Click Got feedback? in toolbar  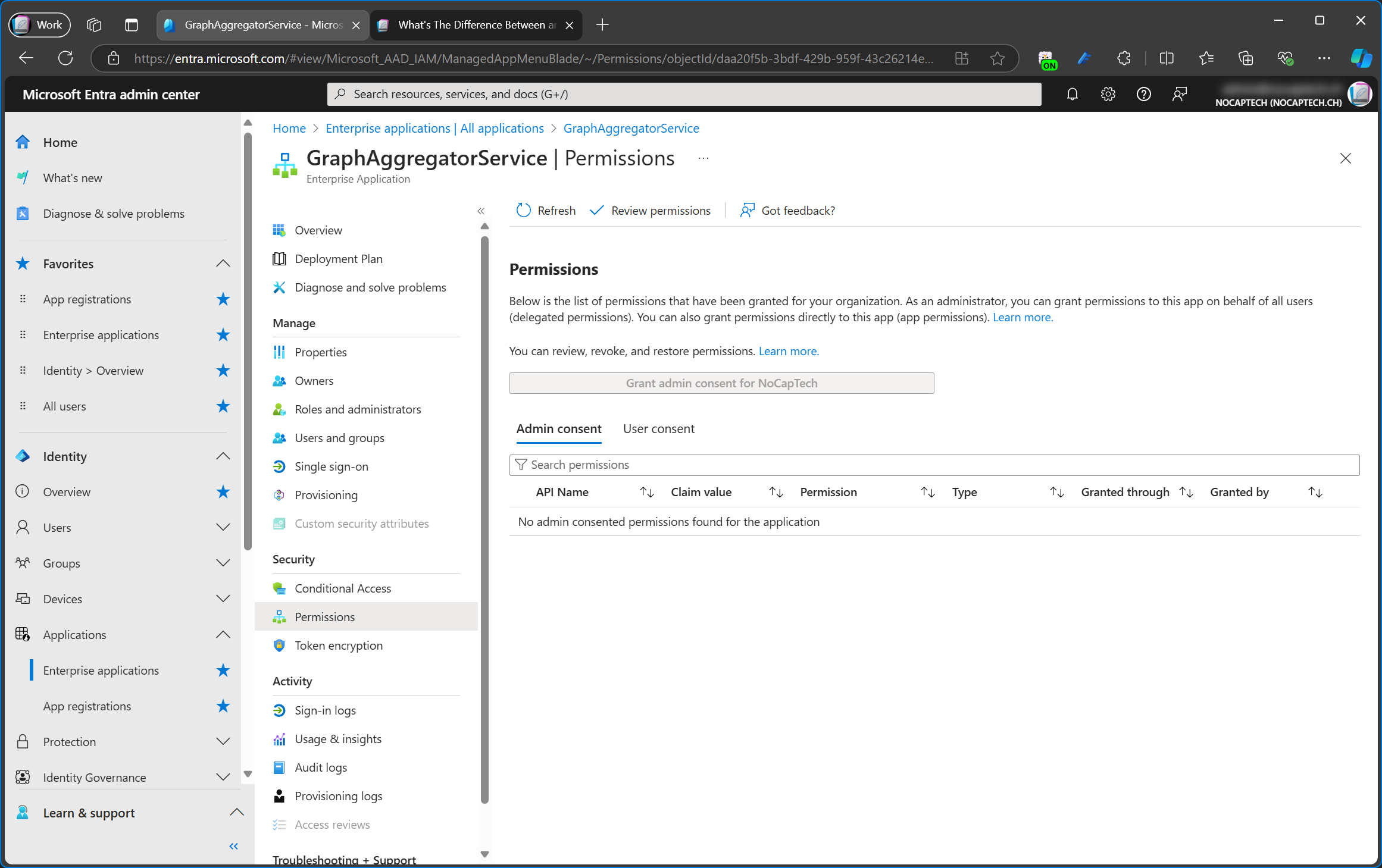click(x=787, y=211)
